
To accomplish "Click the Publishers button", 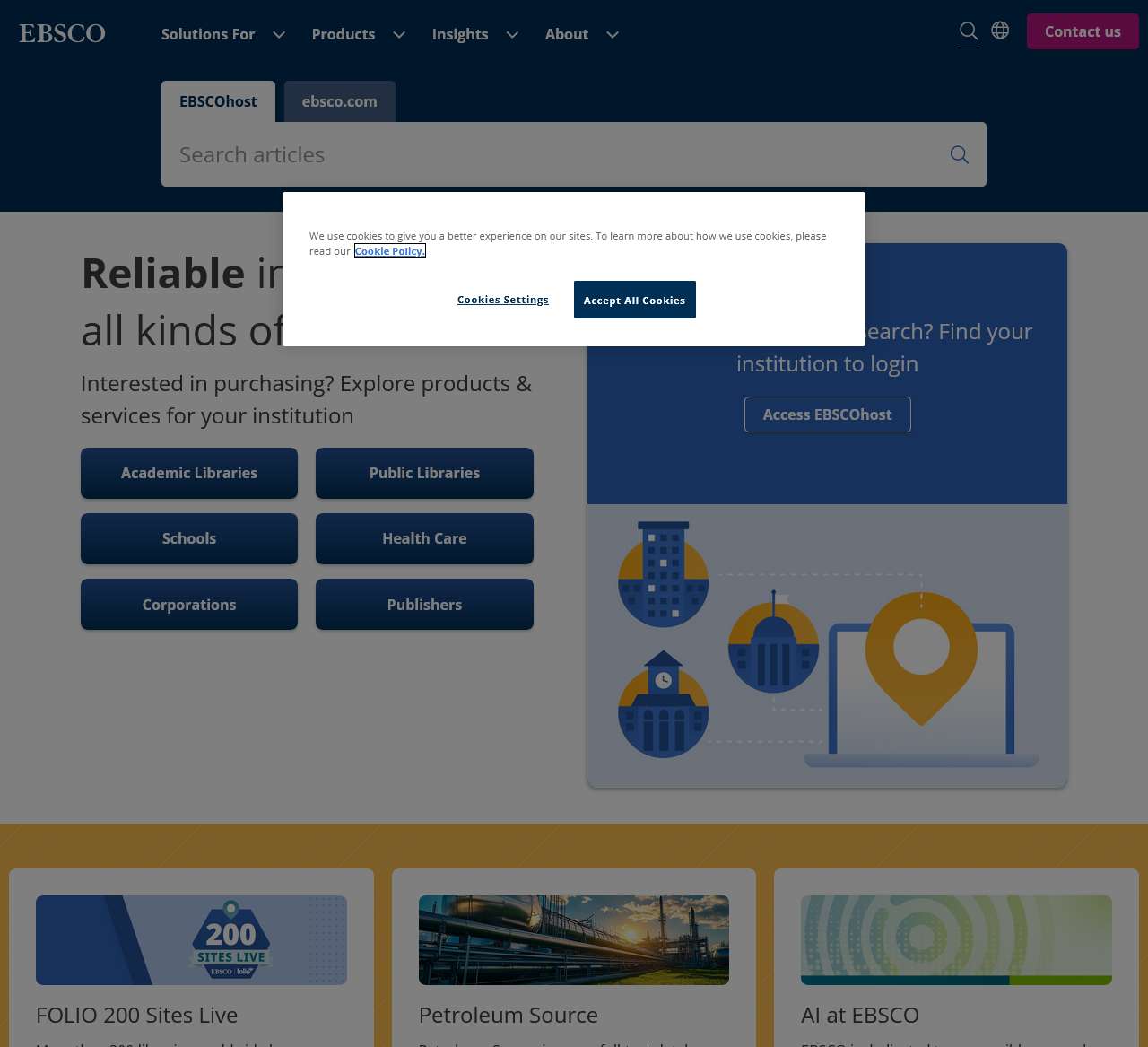I will [x=424, y=604].
